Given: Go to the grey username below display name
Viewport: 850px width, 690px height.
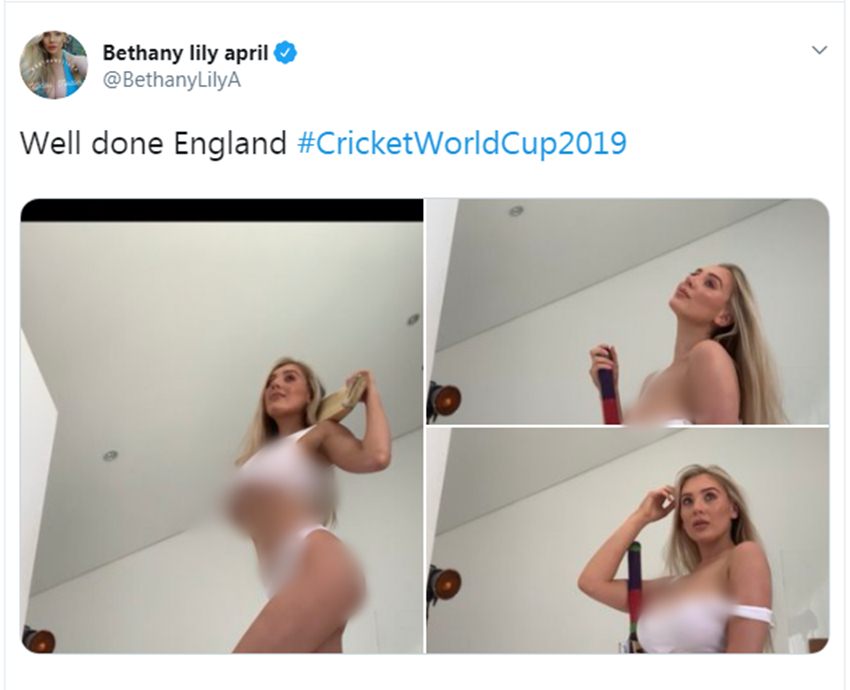Looking at the screenshot, I should 172,81.
